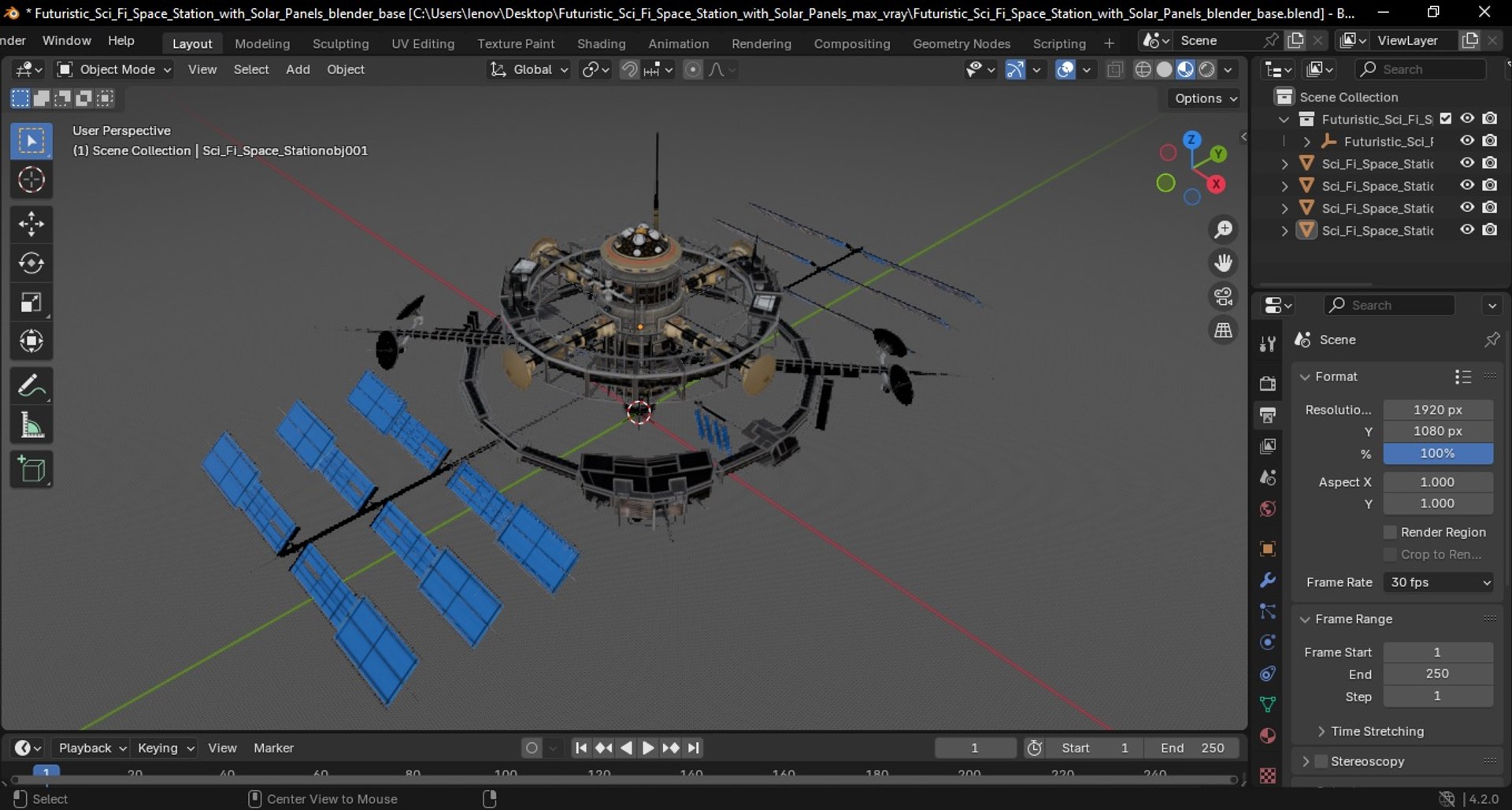Image resolution: width=1512 pixels, height=810 pixels.
Task: Select the Add Cube tool
Action: (x=31, y=470)
